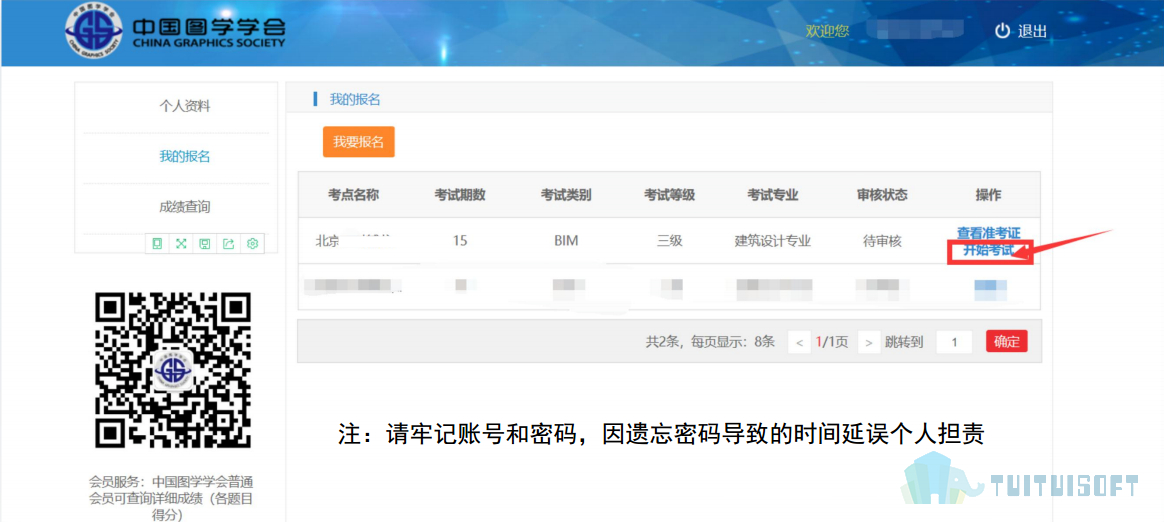This screenshot has height=522, width=1164.
Task: Open the green settings gear icon
Action: 252,244
